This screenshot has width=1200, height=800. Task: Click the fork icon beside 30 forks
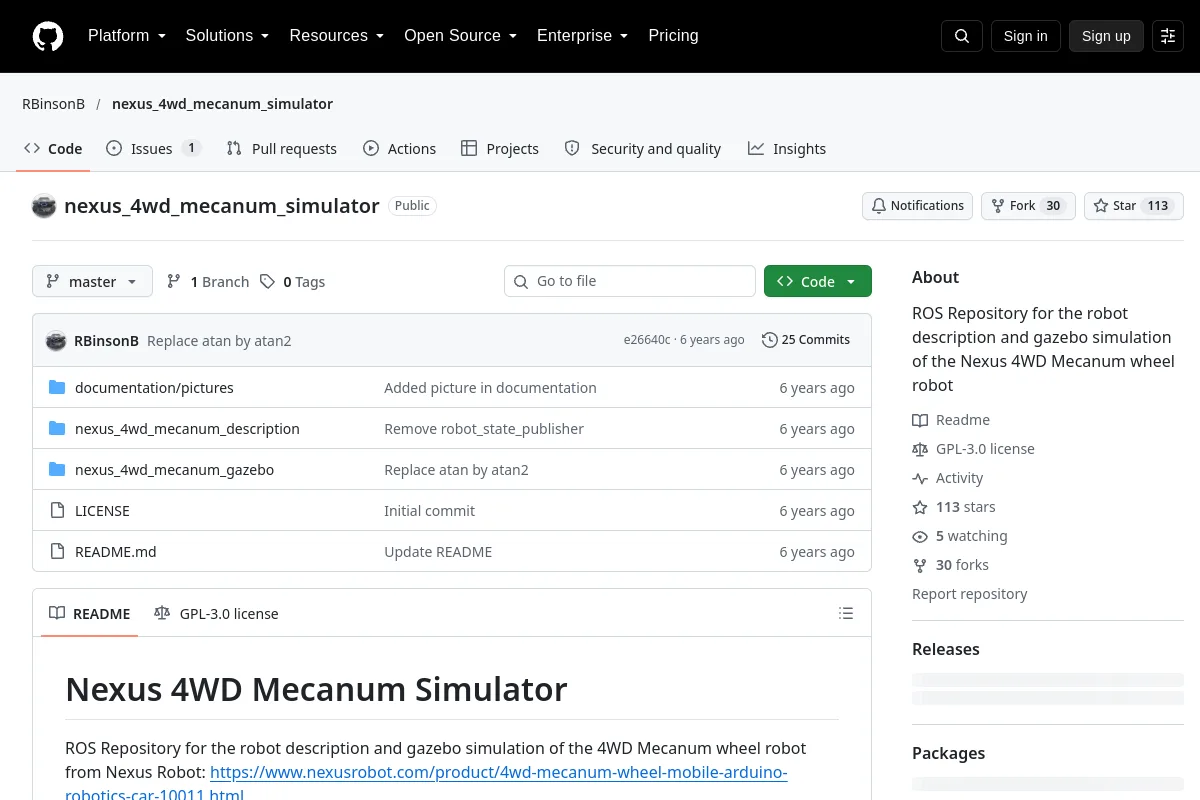point(920,565)
